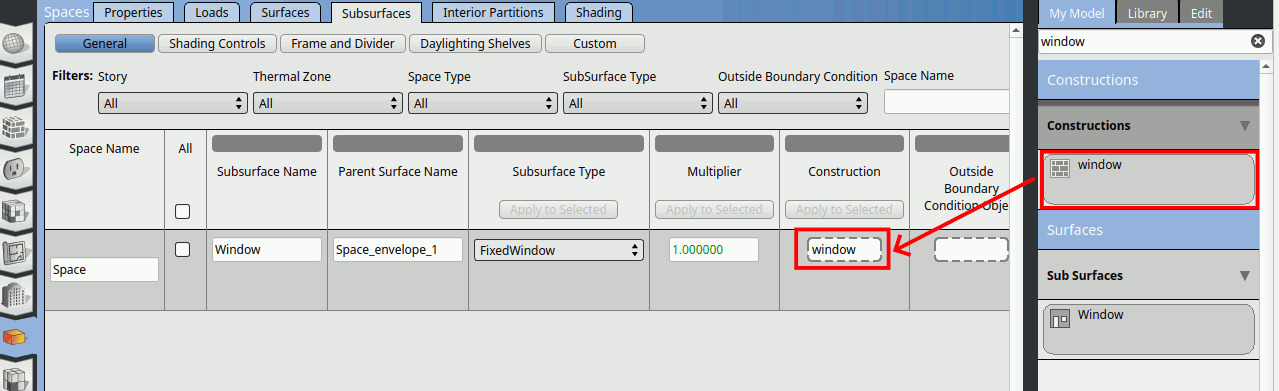Switch to the Library tab
1279x391 pixels.
pyautogui.click(x=1147, y=13)
